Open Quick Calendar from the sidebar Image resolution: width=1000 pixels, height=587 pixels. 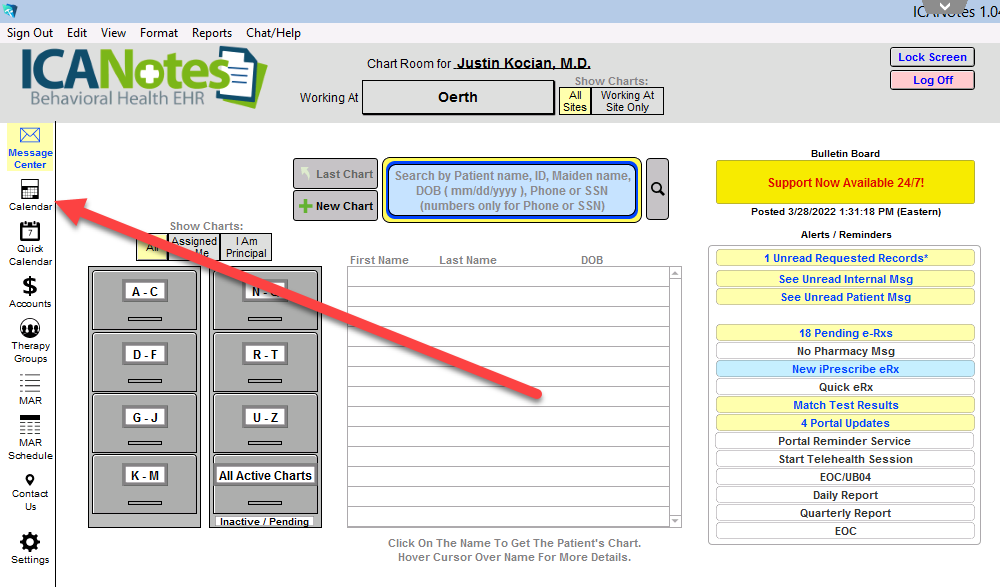coord(30,233)
